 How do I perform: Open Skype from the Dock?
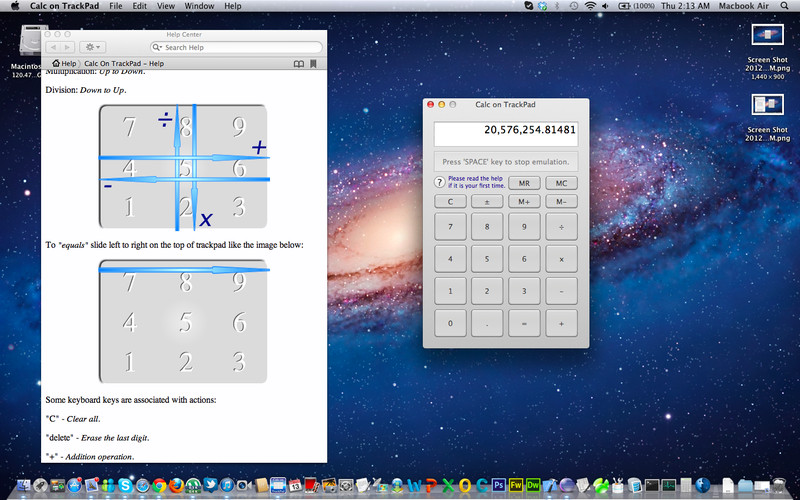coord(126,485)
